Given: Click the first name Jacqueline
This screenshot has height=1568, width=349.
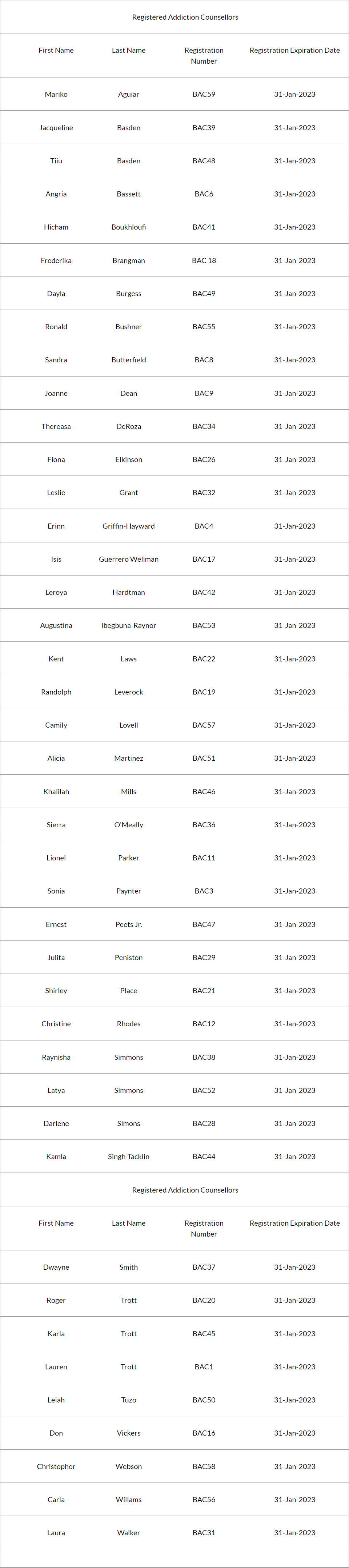Looking at the screenshot, I should pos(56,128).
